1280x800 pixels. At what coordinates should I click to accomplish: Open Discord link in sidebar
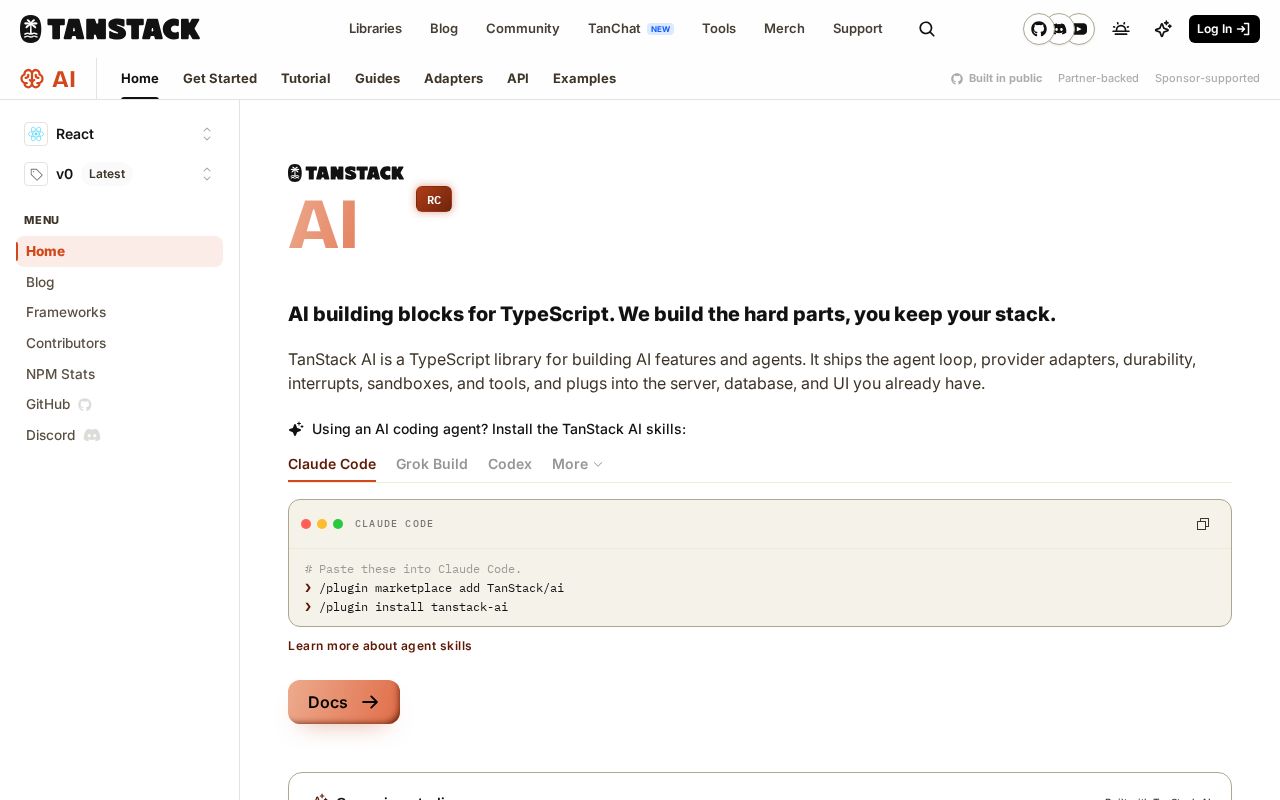click(x=119, y=435)
